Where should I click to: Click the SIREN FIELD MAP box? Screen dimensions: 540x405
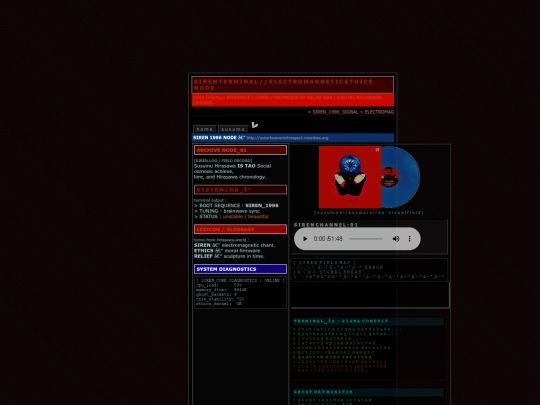[x=370, y=270]
